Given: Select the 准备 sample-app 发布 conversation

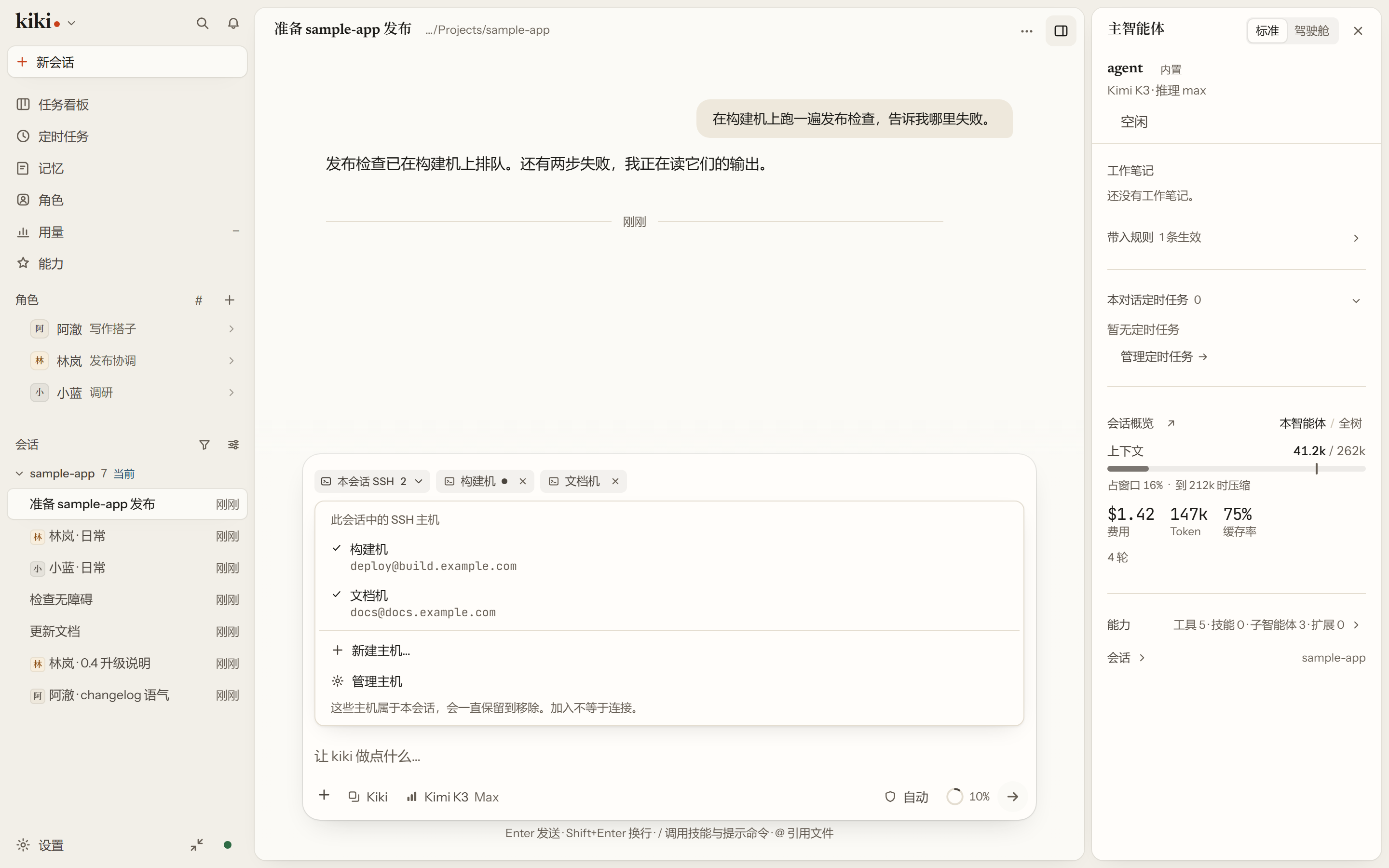Looking at the screenshot, I should 127,504.
